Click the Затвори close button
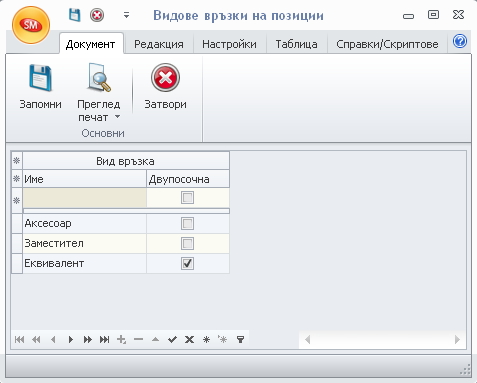The width and height of the screenshot is (477, 383). tap(165, 87)
